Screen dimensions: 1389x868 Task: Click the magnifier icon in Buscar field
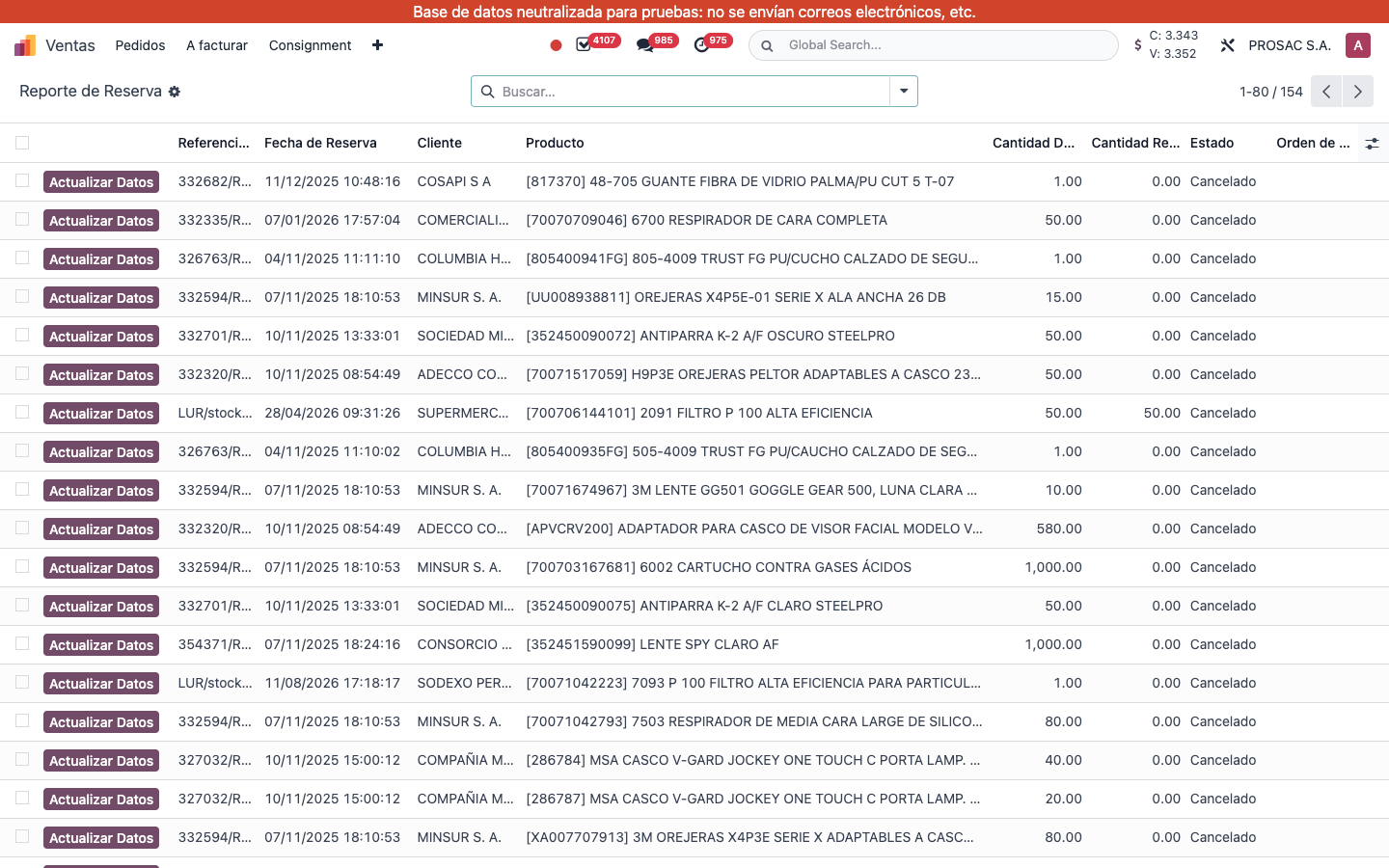click(x=487, y=92)
